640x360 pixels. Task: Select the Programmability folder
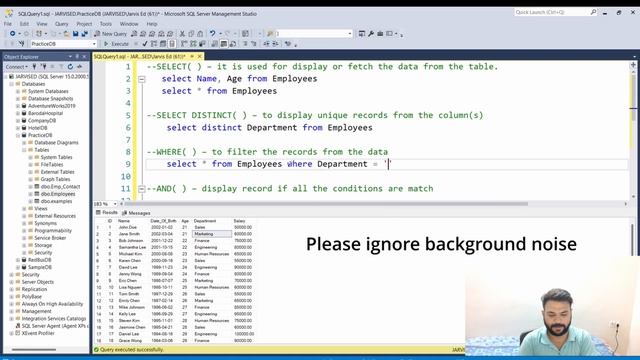(x=53, y=231)
